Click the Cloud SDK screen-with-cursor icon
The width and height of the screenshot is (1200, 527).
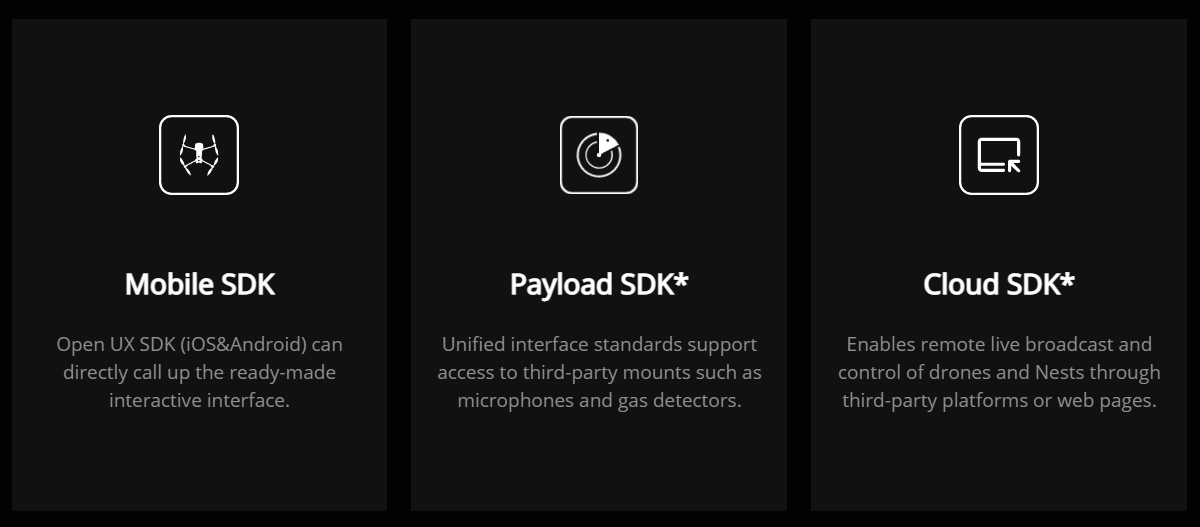tap(999, 155)
